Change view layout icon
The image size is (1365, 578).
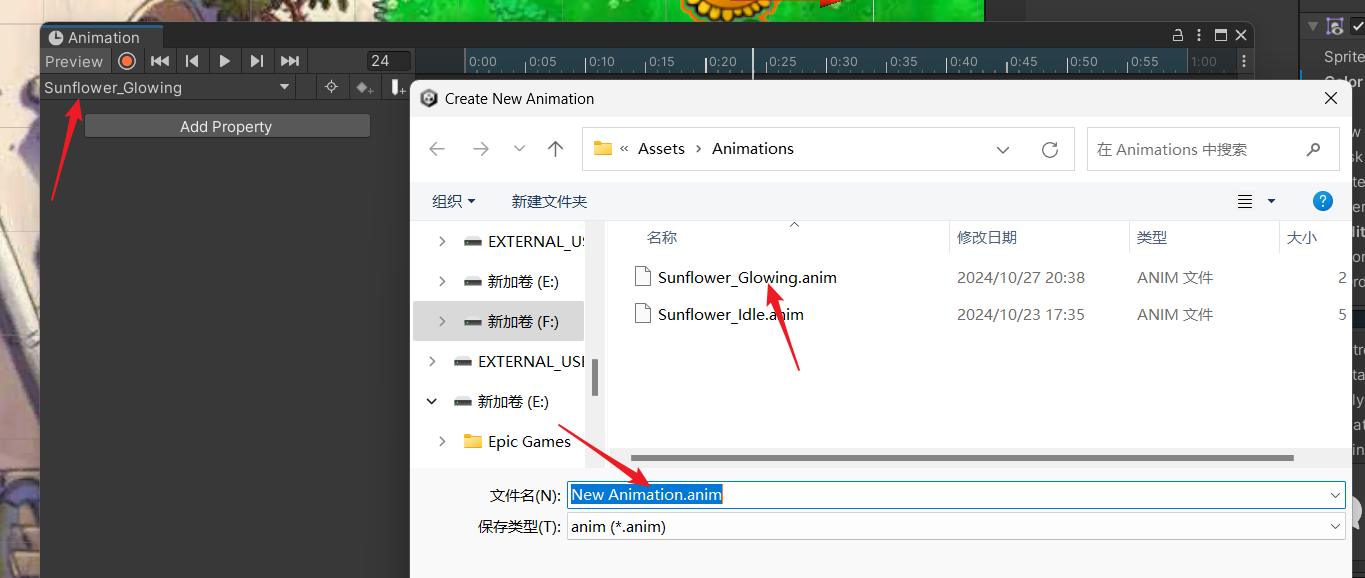click(1245, 201)
